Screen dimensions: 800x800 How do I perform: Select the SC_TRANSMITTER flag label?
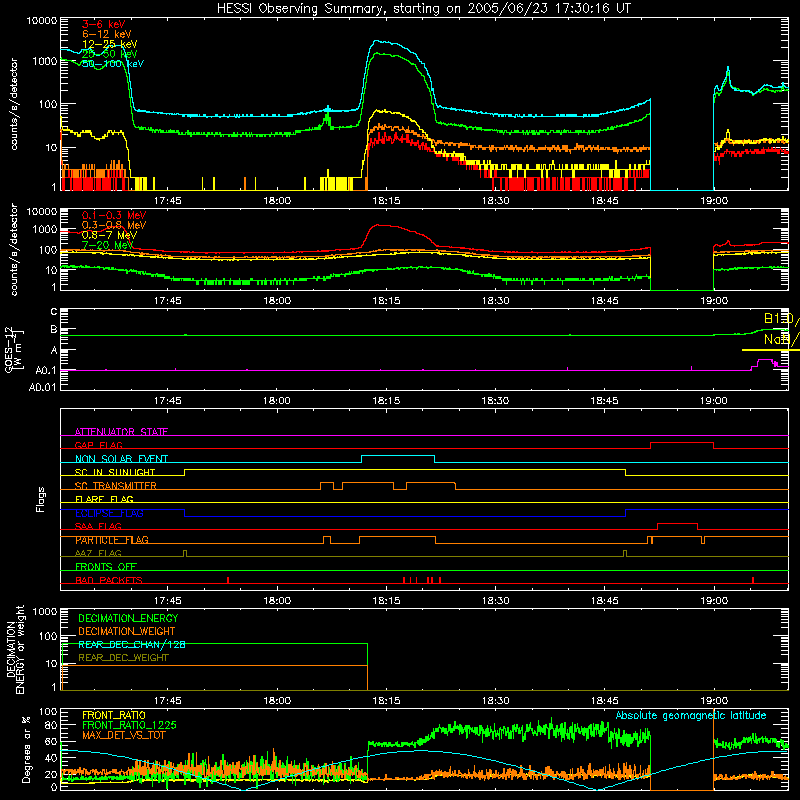pos(116,486)
